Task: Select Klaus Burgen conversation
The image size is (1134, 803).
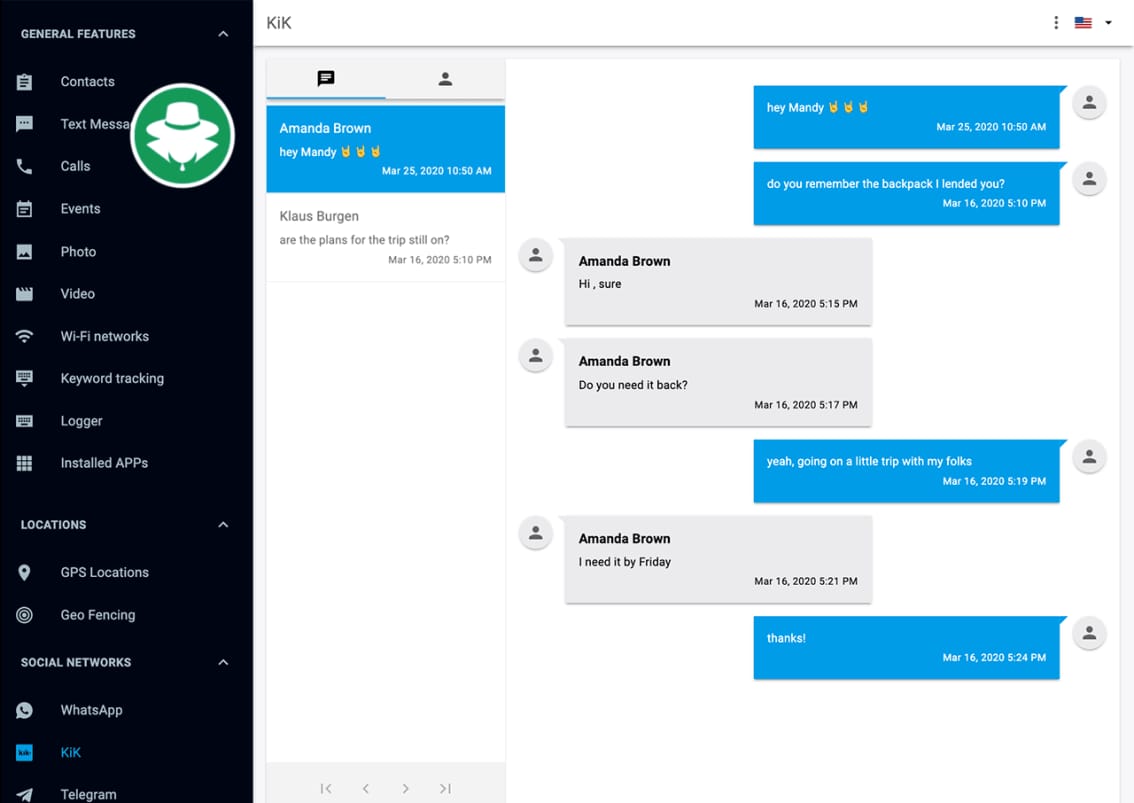Action: coord(385,237)
